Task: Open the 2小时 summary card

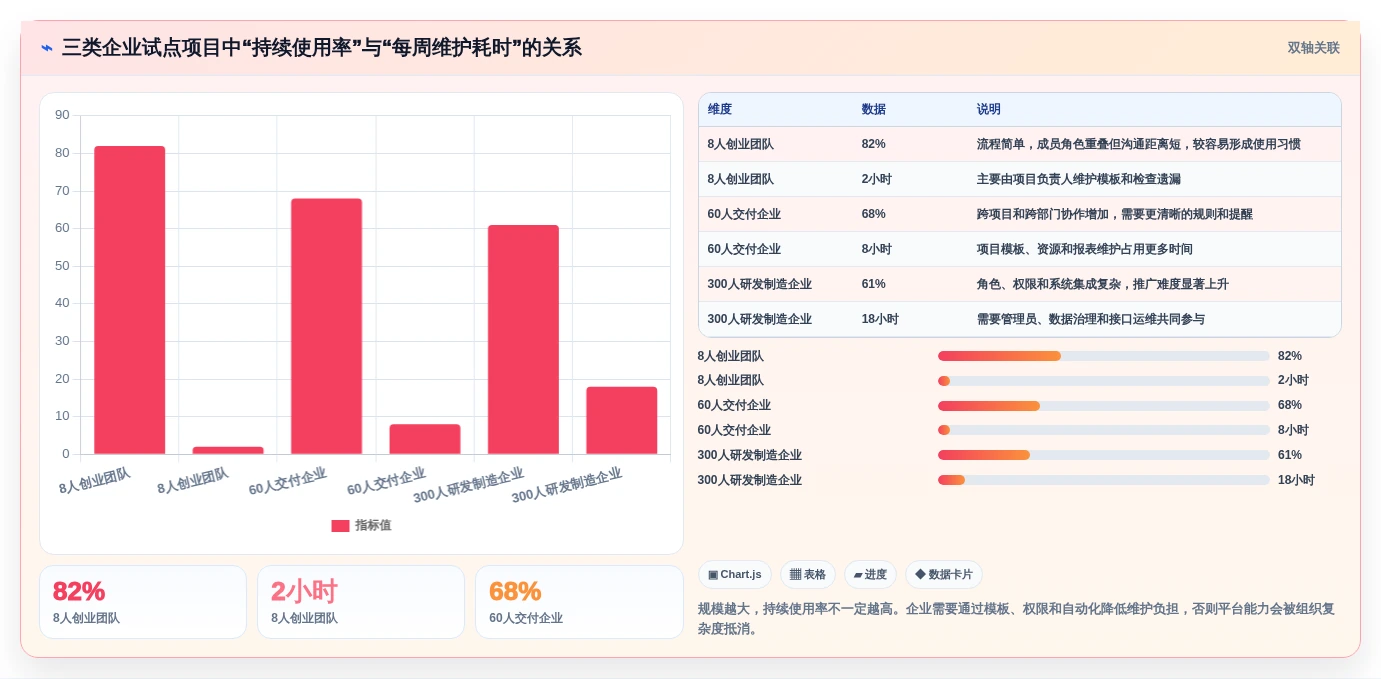Action: (x=361, y=602)
